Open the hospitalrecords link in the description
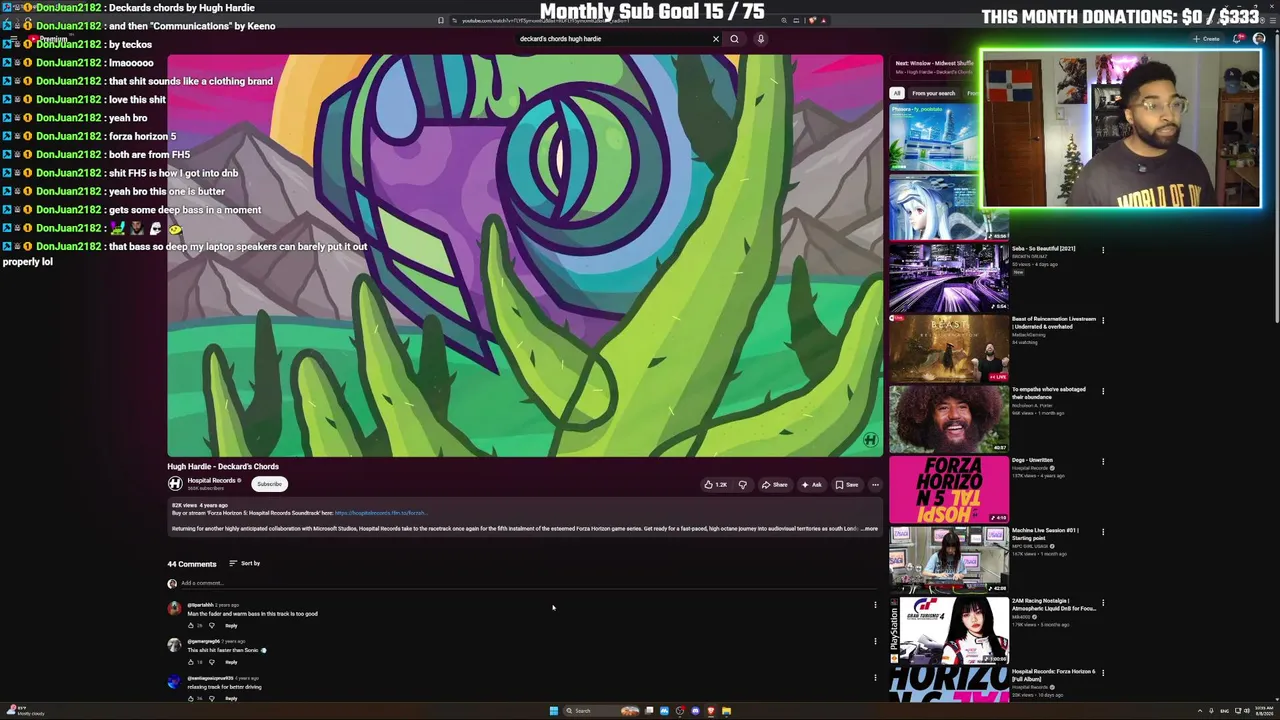Viewport: 1280px width, 720px height. 380,513
